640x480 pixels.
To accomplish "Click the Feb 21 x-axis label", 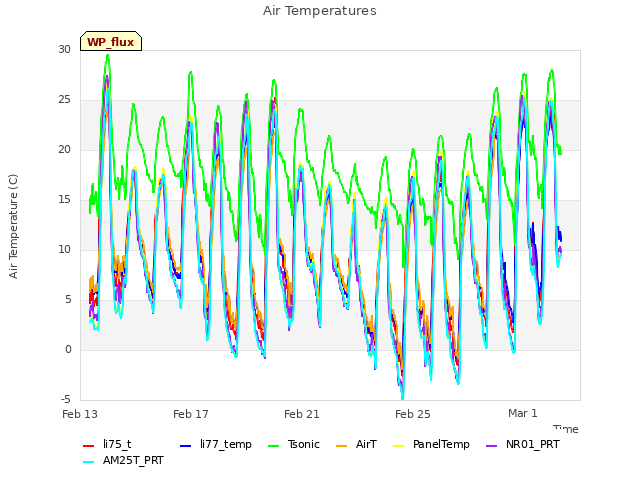I will (x=302, y=414).
